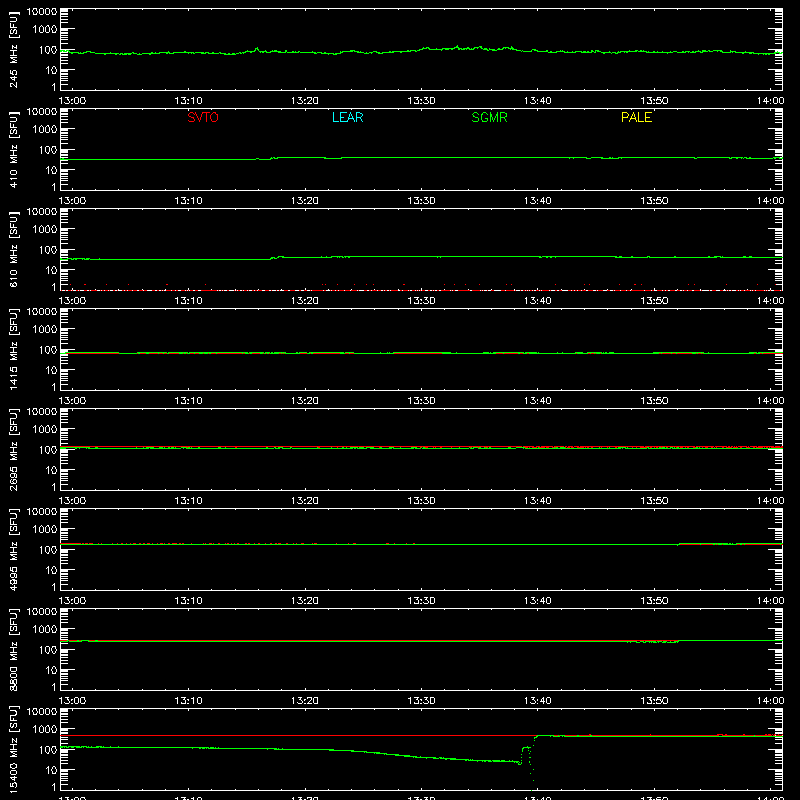
Task: Select the "15400 MHz [SFU]" axis title
Action: tap(14, 749)
